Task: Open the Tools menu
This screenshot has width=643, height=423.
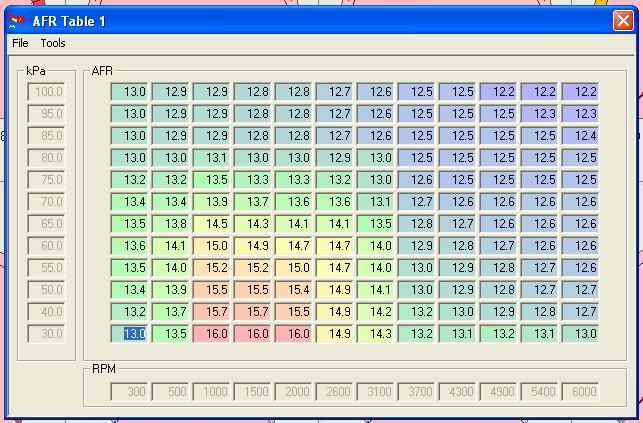Action: point(53,43)
